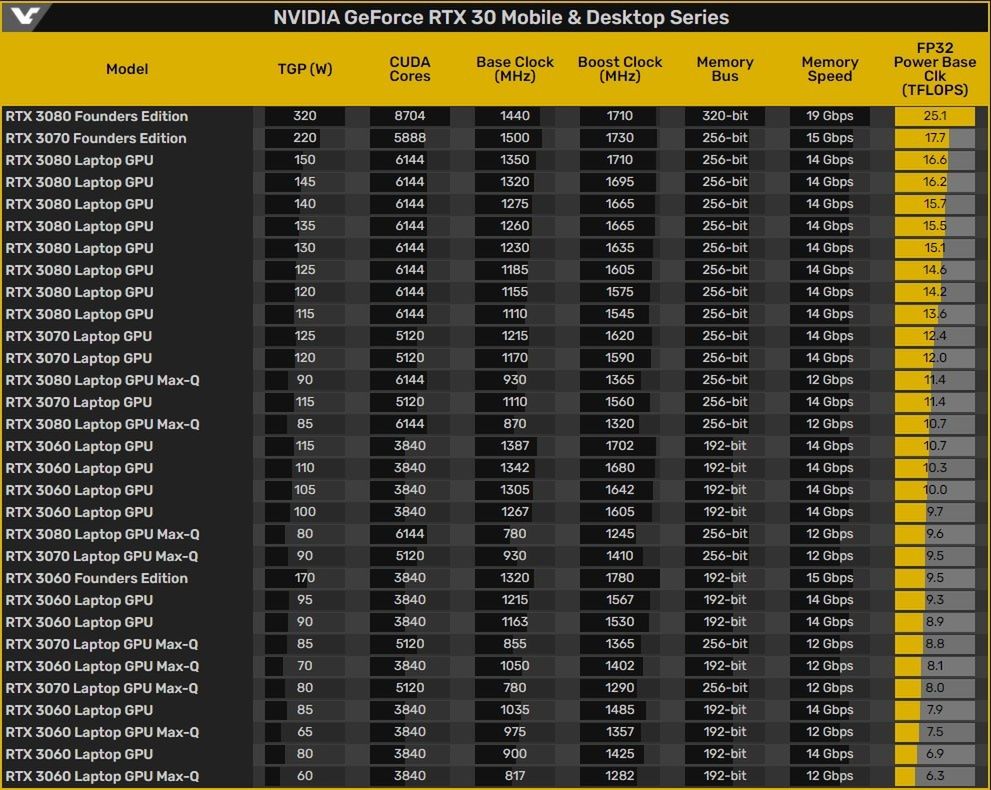Click the 1680 boost clock cell

point(619,468)
